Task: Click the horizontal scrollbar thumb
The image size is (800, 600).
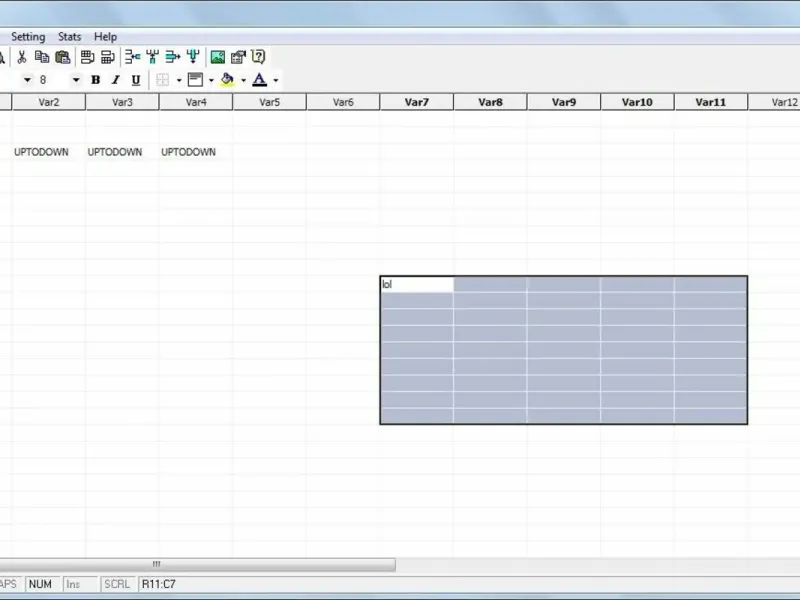Action: [x=197, y=564]
